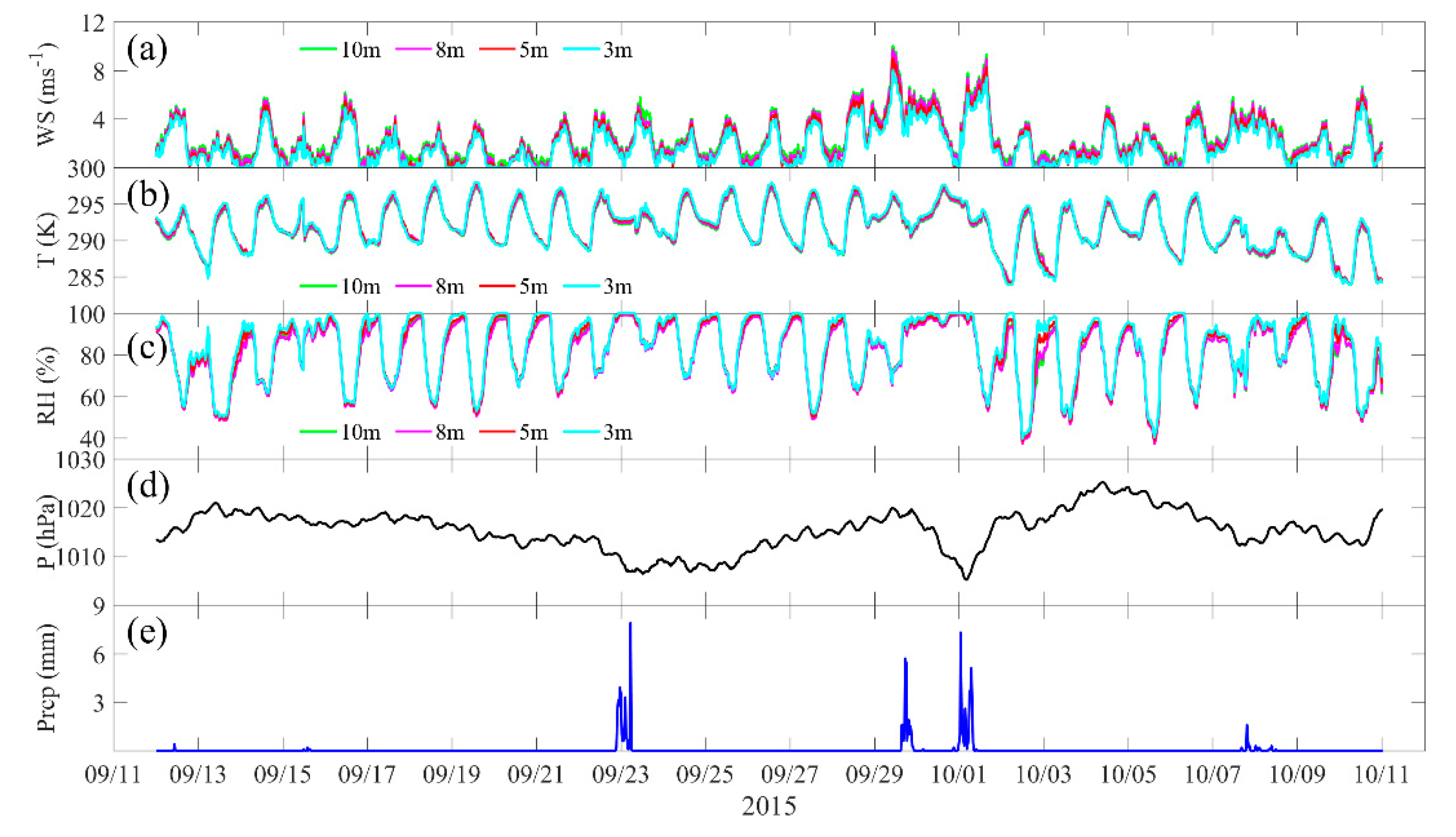The image size is (1456, 837).
Task: Click the 09/29 date tick label
Action: [874, 775]
